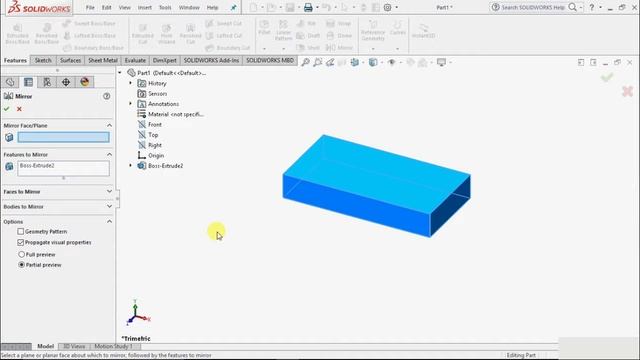Click the Instant3D tool

coord(423,31)
